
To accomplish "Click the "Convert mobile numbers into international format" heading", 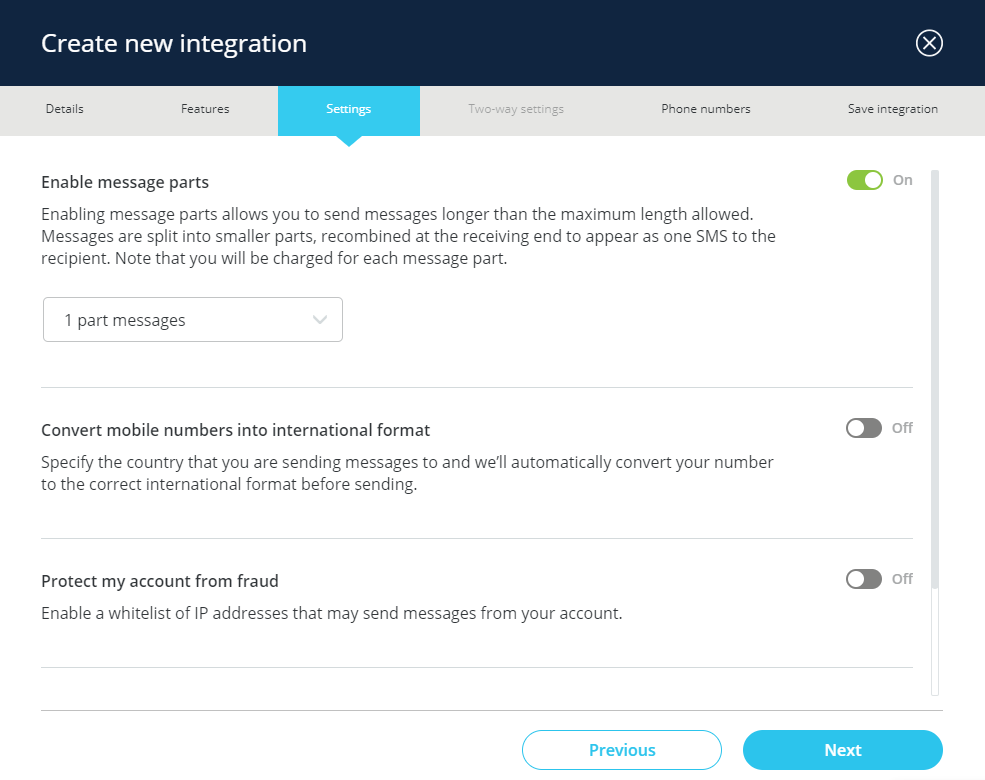I will point(235,430).
